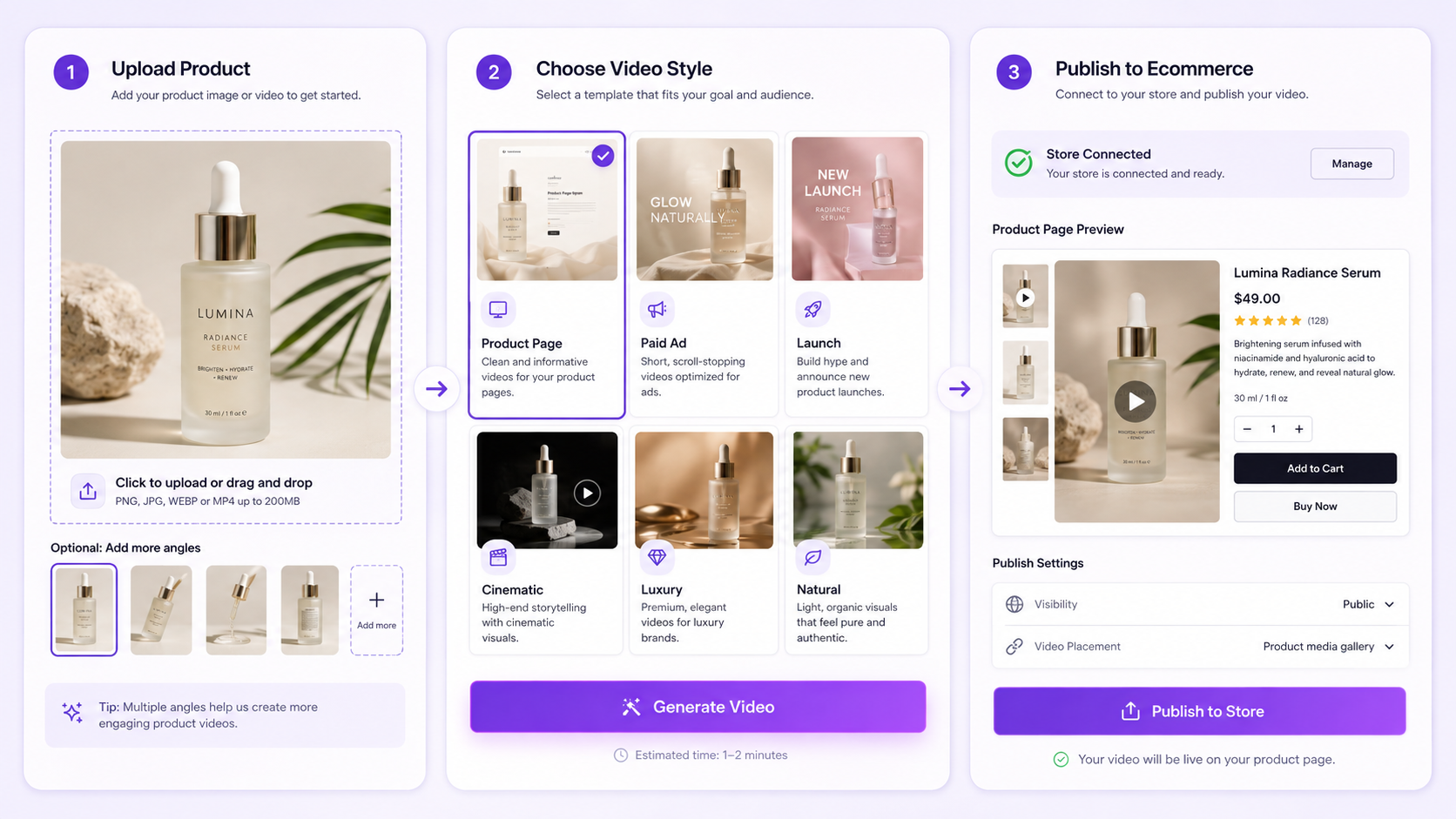Screen dimensions: 1456x819
Task: Open the top preview thumbnail with play icon
Action: pos(1025,296)
